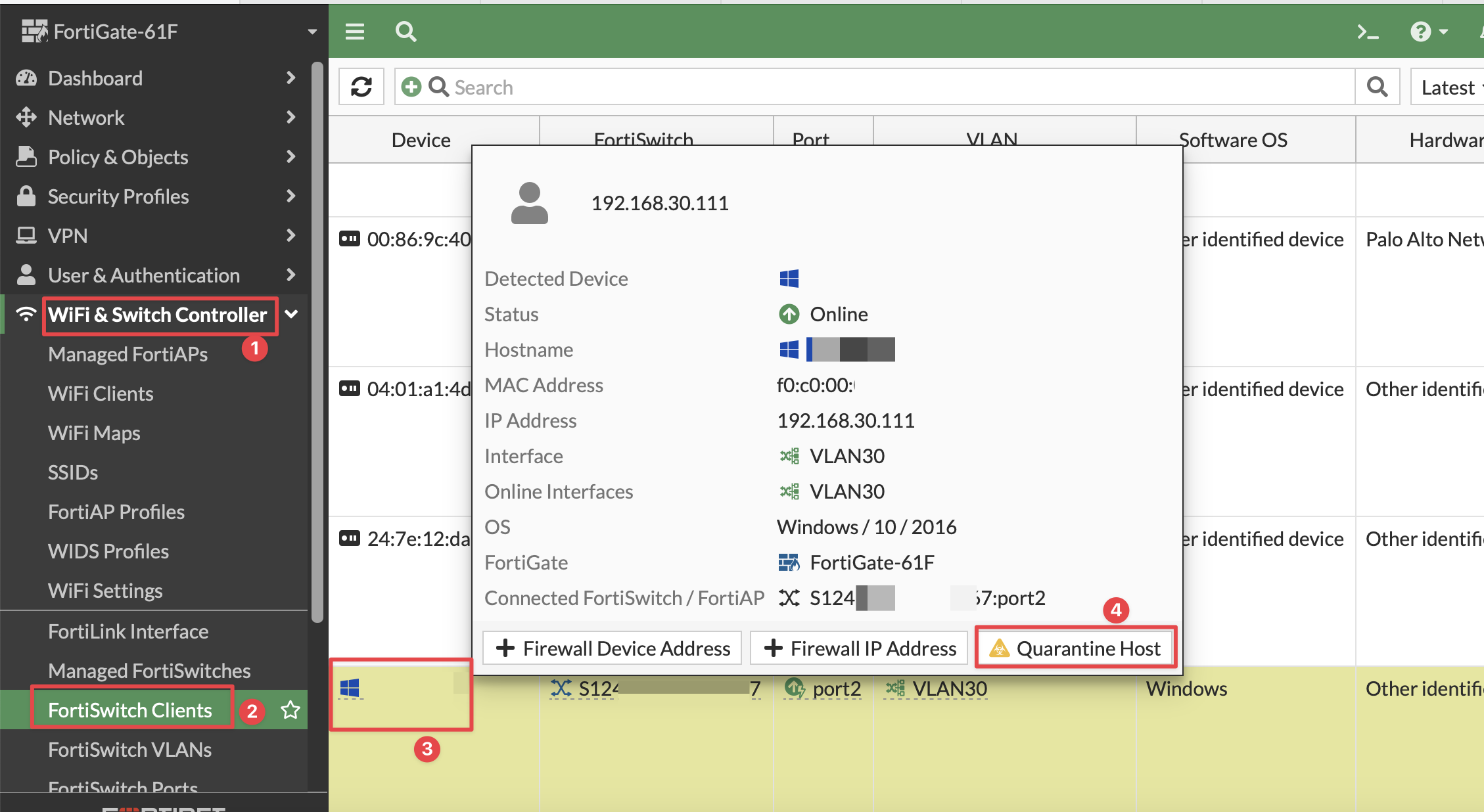Run search with the magnifier button
Viewport: 1484px width, 812px height.
(1377, 87)
